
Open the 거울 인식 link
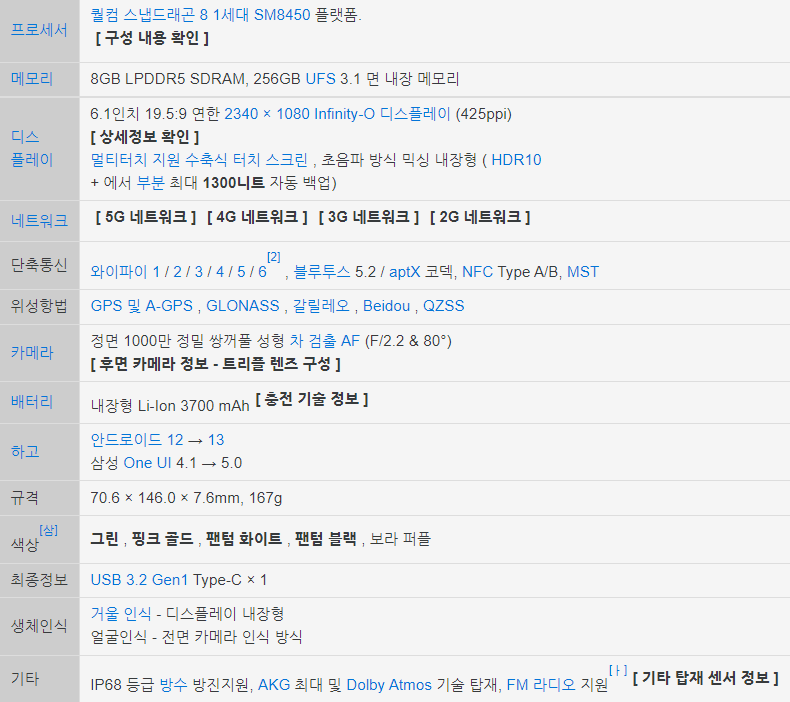coord(121,614)
